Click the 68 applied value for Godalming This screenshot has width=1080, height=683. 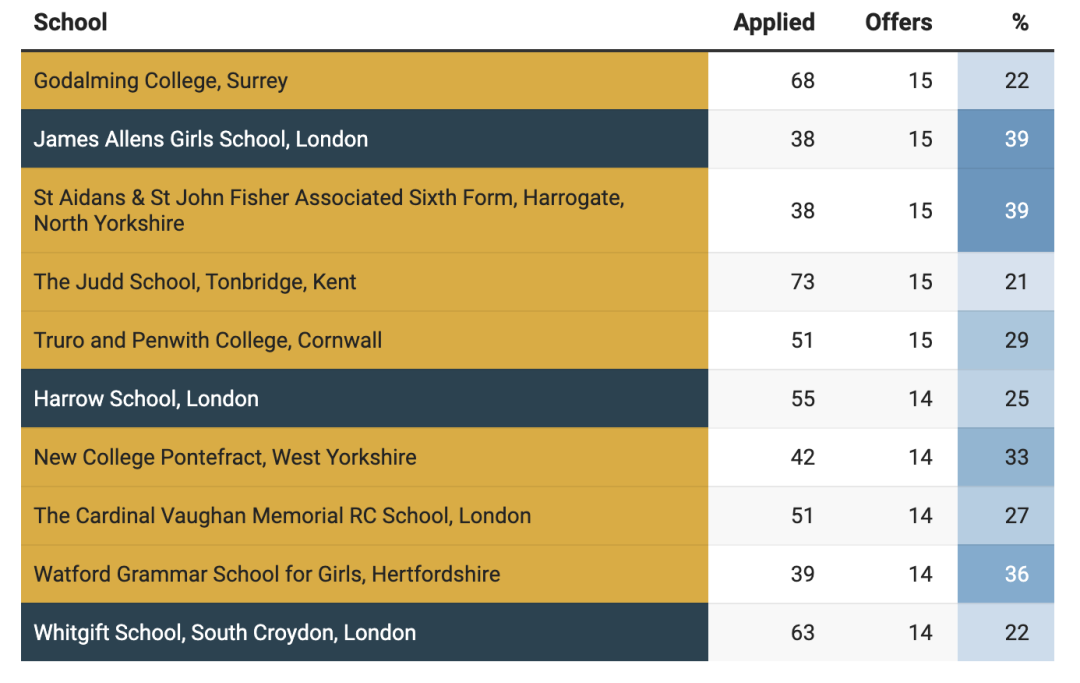coord(802,81)
